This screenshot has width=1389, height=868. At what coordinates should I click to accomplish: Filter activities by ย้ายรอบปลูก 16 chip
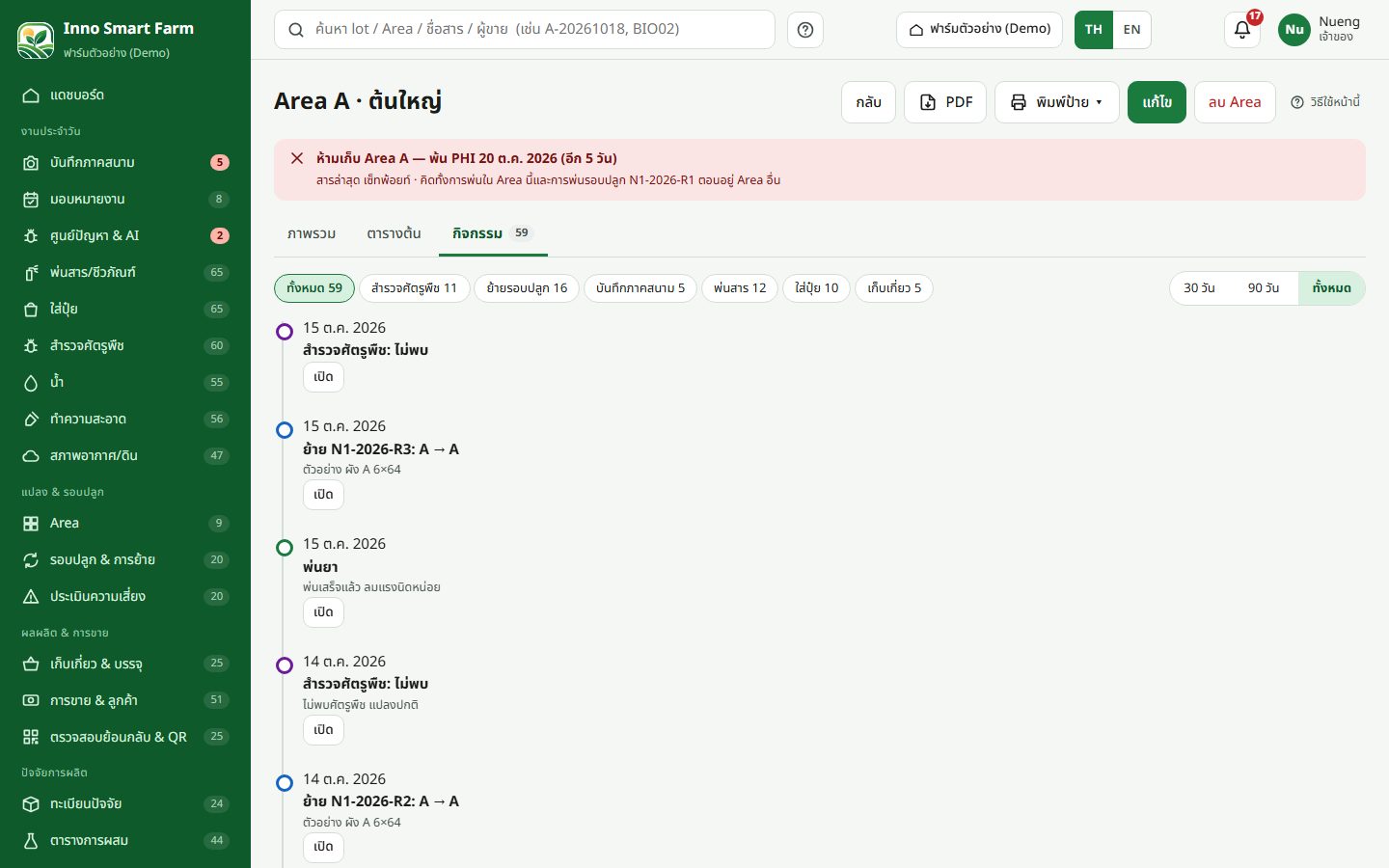(x=527, y=288)
